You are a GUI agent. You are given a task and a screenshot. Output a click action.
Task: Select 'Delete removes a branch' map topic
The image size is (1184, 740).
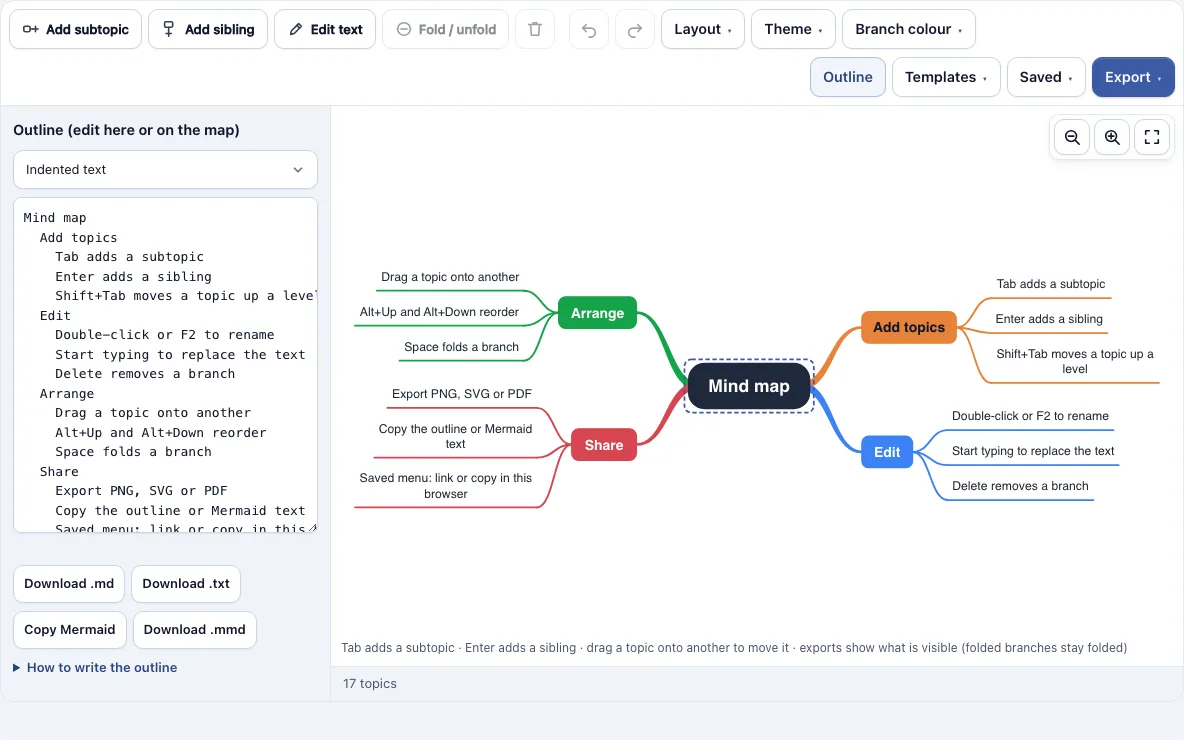(x=1020, y=486)
